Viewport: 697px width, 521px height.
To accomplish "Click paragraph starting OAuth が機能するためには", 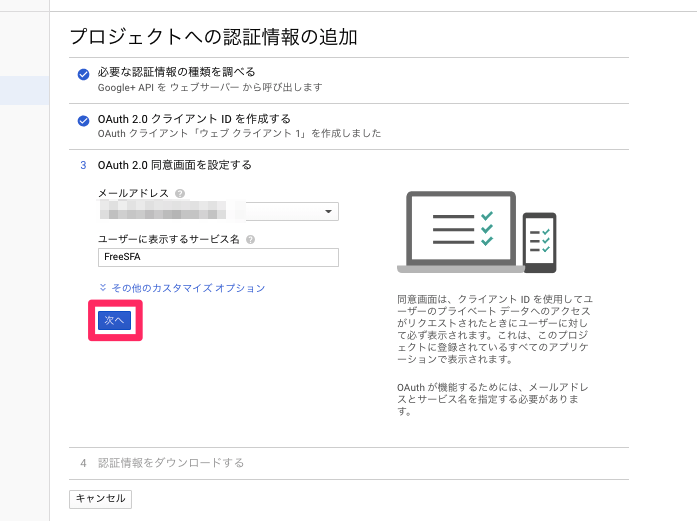I will click(493, 399).
